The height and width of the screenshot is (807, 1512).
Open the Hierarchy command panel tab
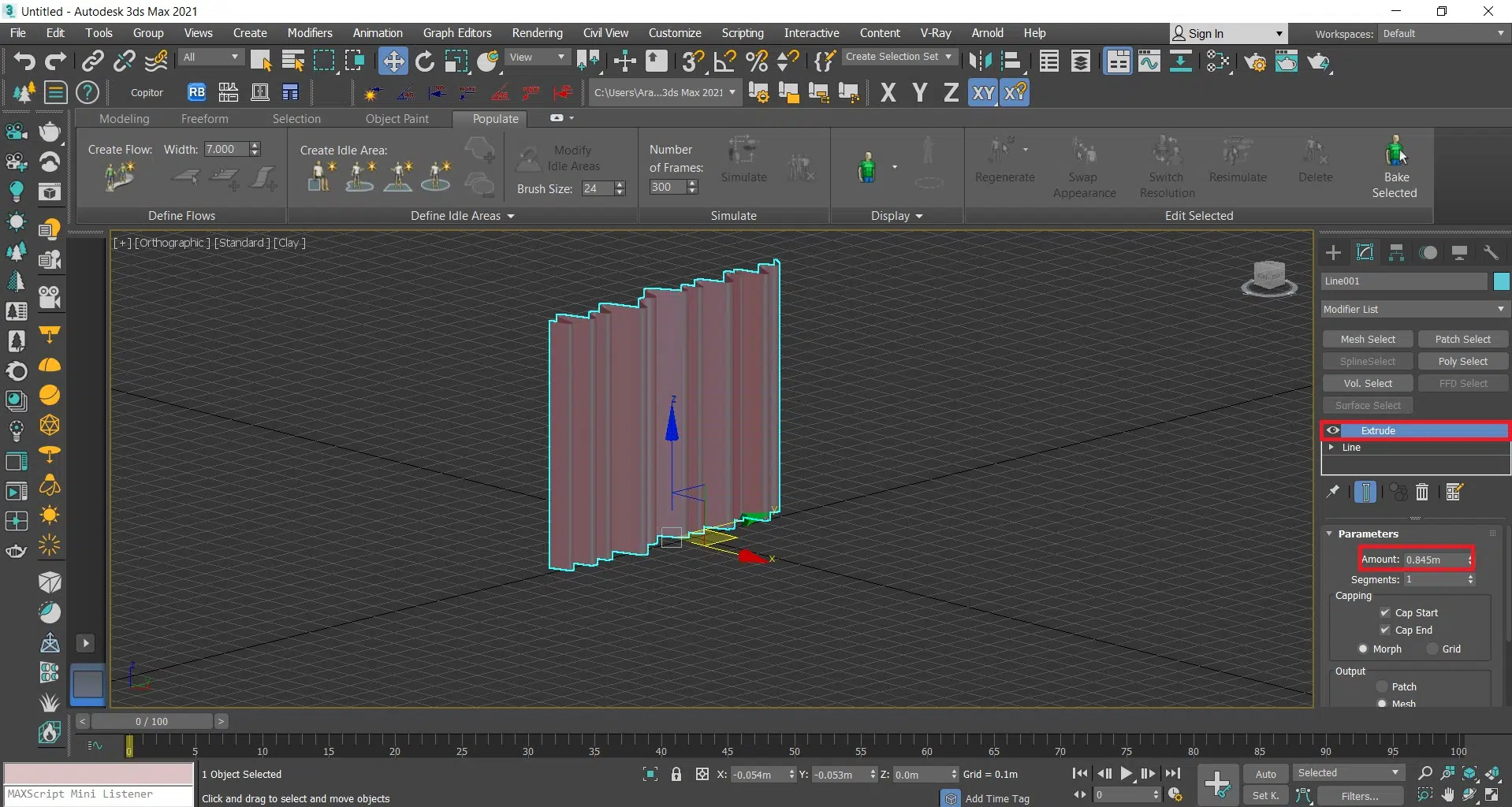pos(1396,252)
